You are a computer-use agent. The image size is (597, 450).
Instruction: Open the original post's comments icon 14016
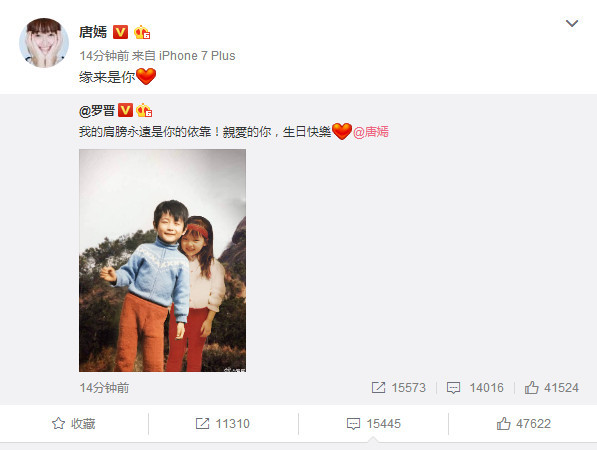point(475,388)
